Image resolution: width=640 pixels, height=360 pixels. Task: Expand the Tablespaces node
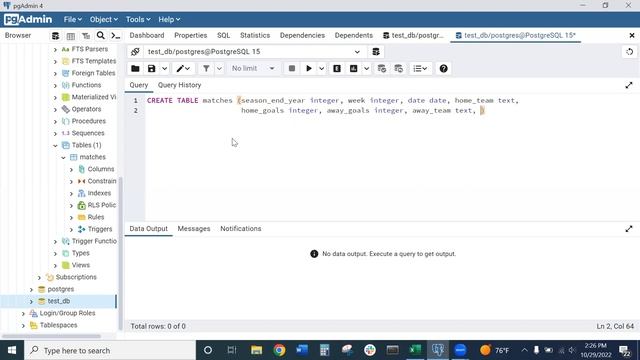tap(23, 325)
